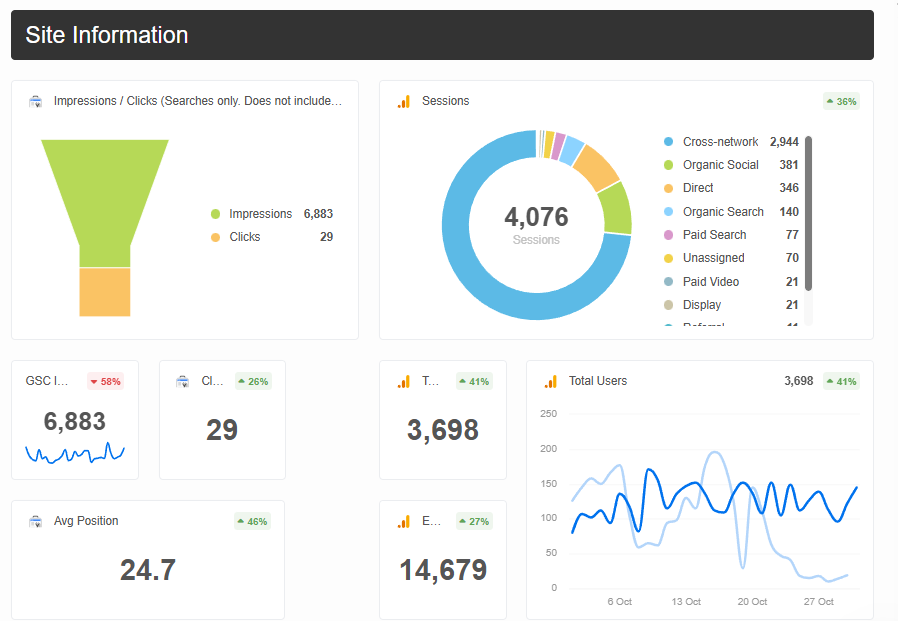This screenshot has height=621, width=898.
Task: Select the Impressions green legend dot
Action: pos(215,214)
